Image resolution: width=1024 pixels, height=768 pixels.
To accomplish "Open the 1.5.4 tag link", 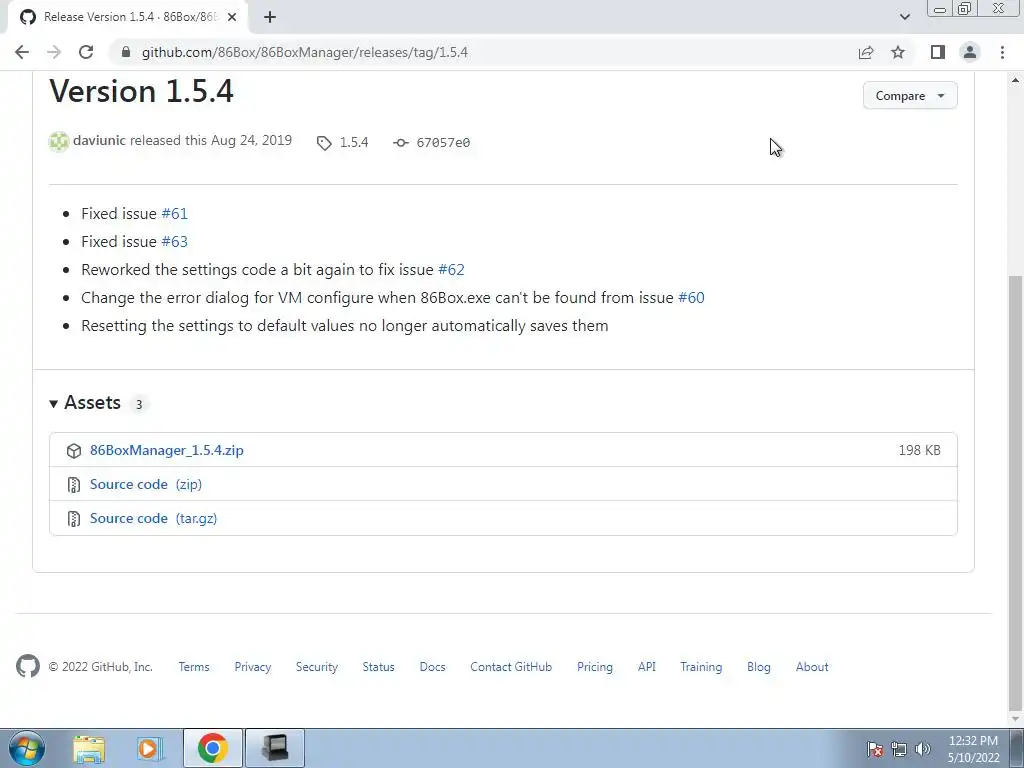I will pos(353,142).
